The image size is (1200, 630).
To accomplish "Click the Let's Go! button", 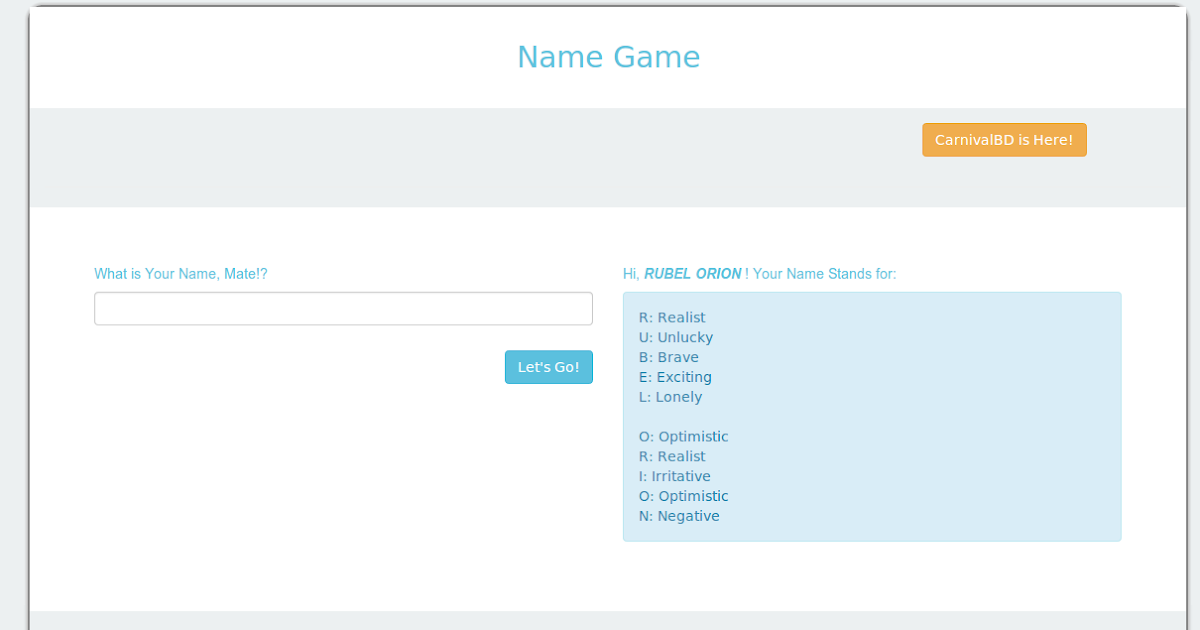I will point(548,367).
